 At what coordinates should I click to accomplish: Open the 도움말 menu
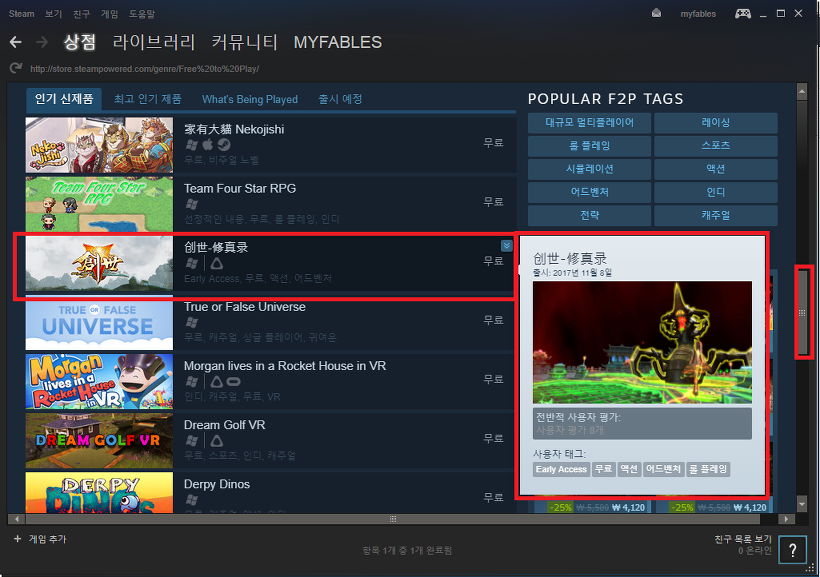tap(142, 14)
